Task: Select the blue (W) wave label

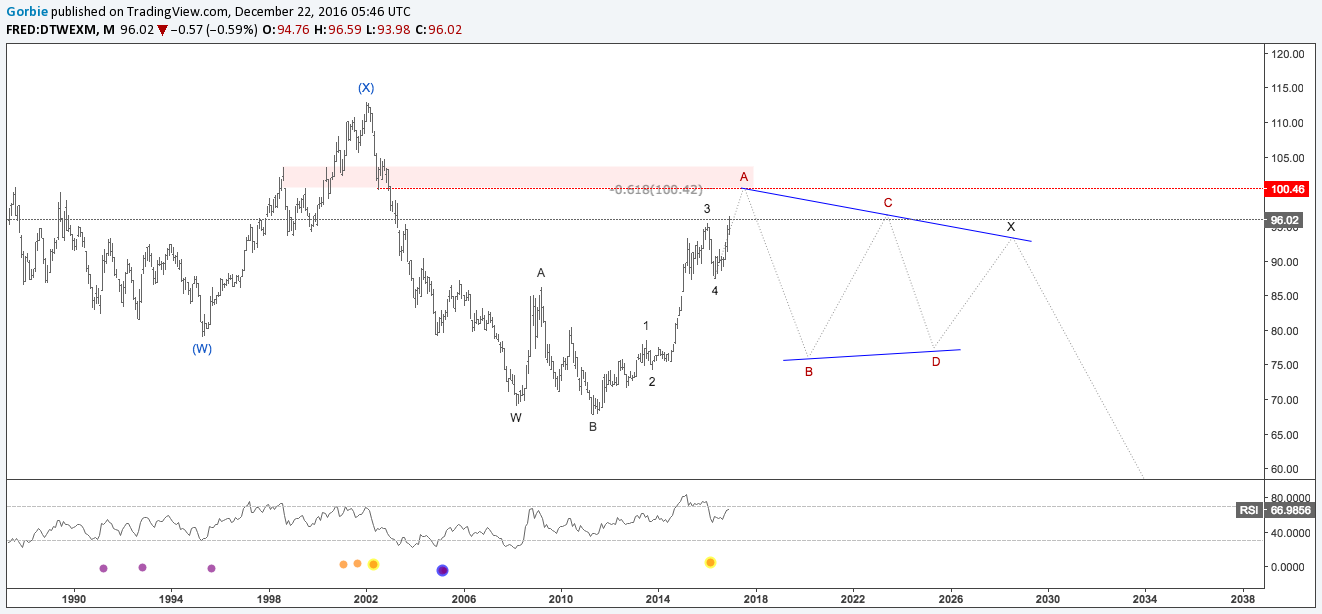Action: coord(202,349)
